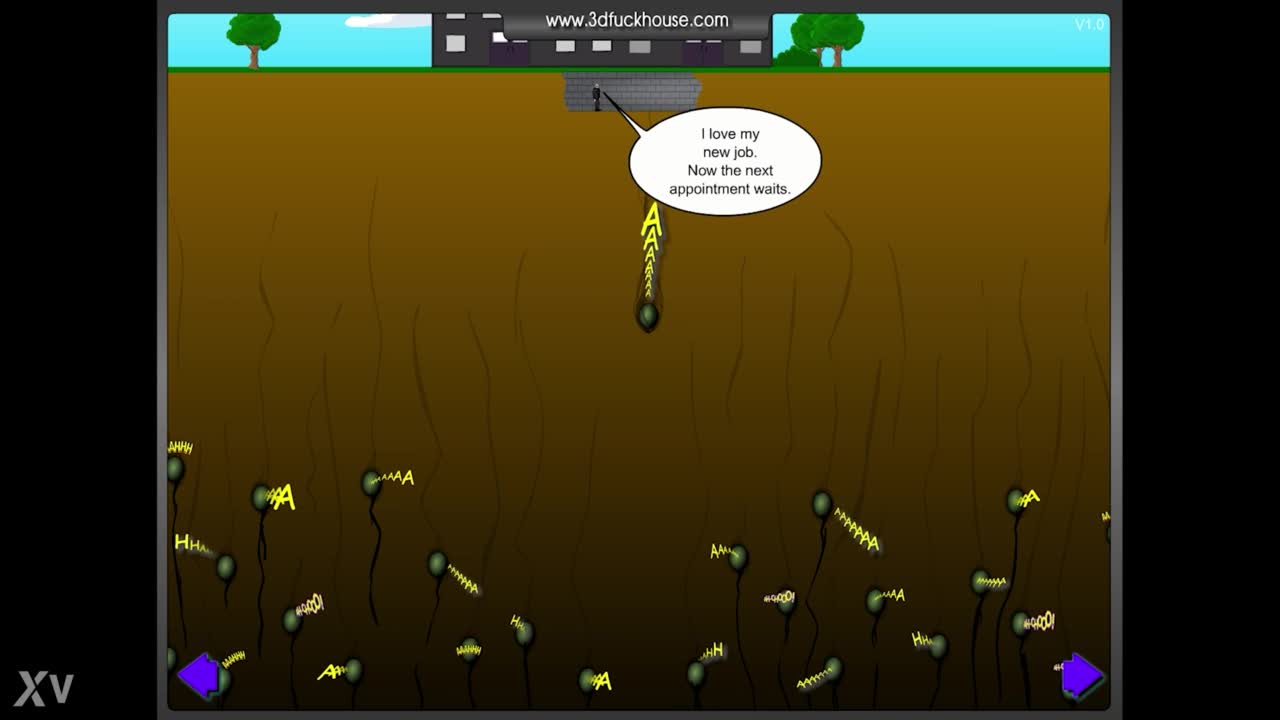Click the website URL banner at top
This screenshot has width=1280, height=720.
[636, 21]
